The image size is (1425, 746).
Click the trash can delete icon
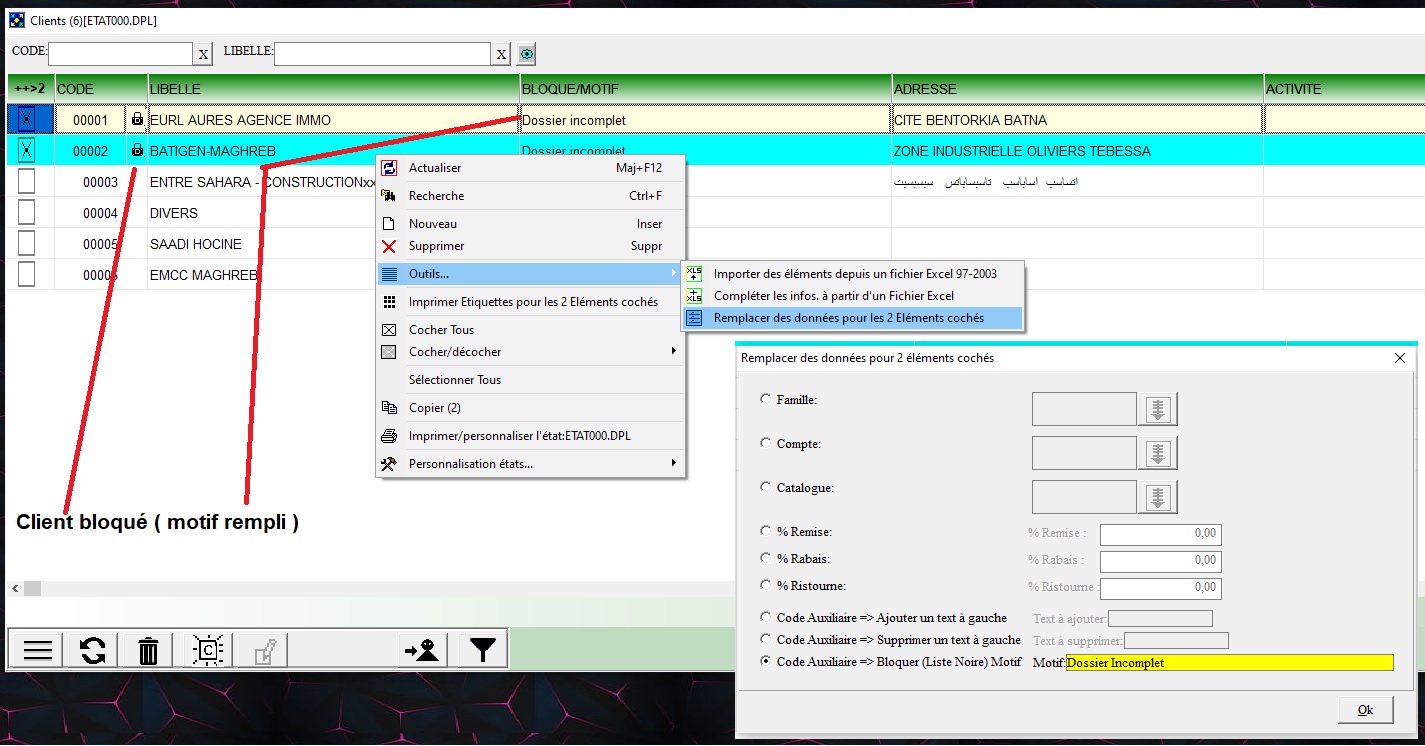pyautogui.click(x=148, y=650)
